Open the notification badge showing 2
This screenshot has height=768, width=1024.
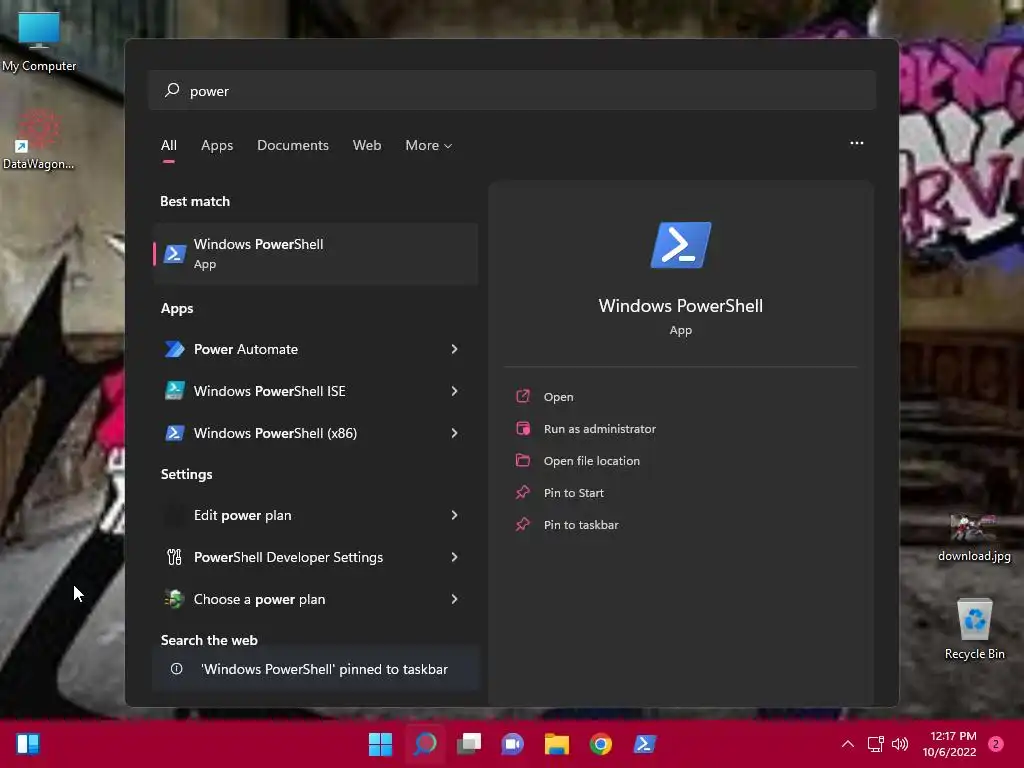pyautogui.click(x=996, y=744)
